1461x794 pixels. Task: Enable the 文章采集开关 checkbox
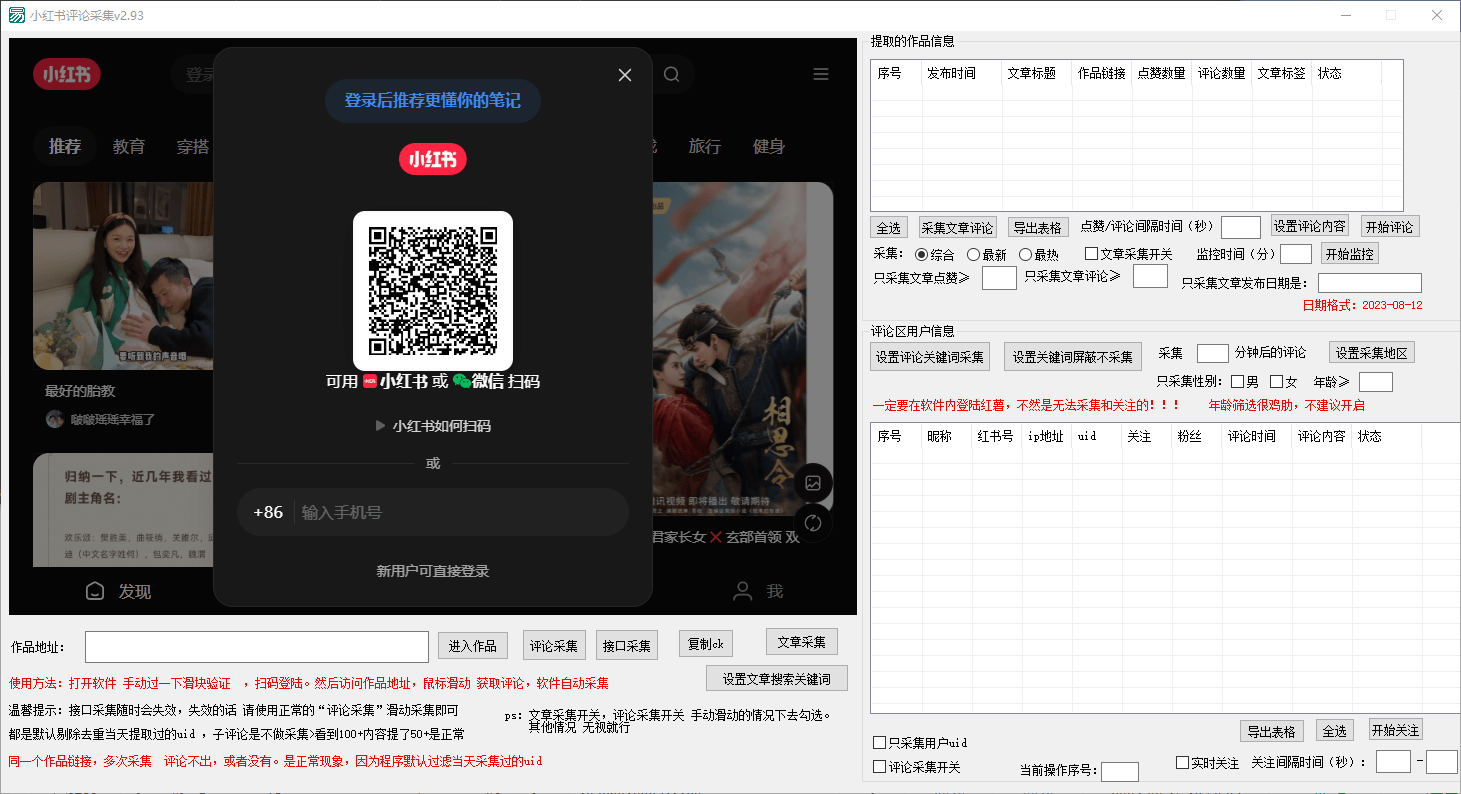coord(1091,253)
